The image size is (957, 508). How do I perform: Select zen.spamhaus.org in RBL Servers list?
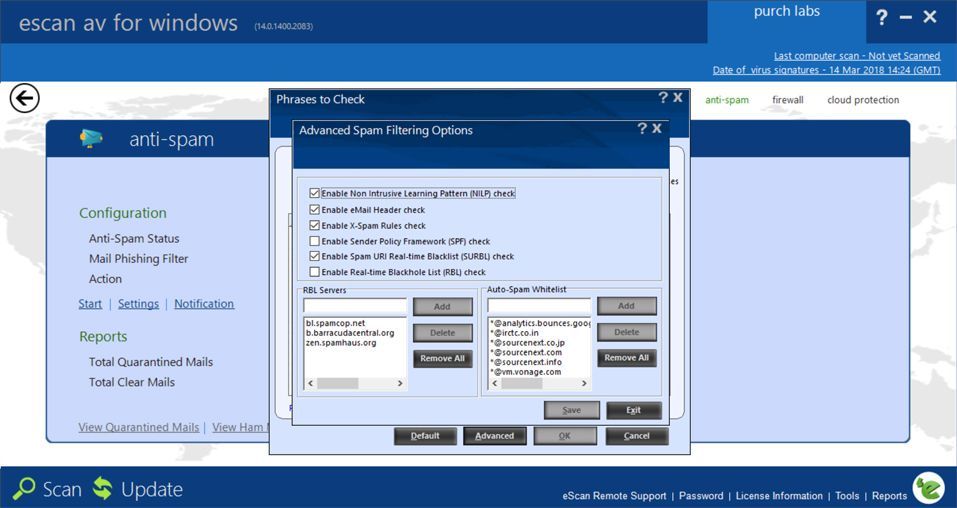(341, 343)
